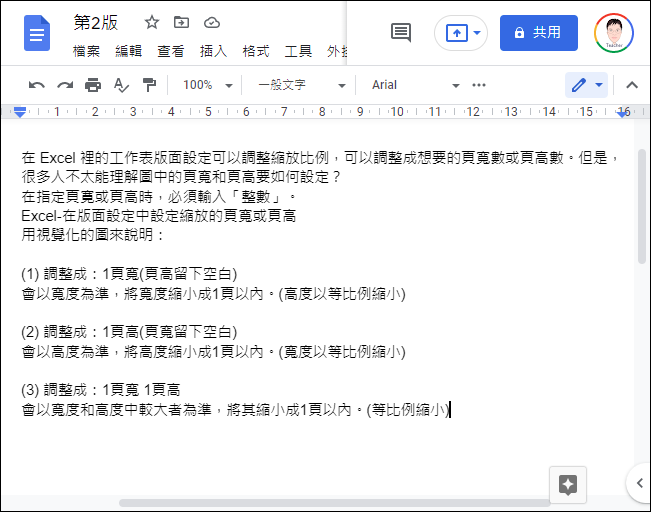Screen dimensions: 651x512
Task: Open the 編輯 menu
Action: pyautogui.click(x=128, y=51)
